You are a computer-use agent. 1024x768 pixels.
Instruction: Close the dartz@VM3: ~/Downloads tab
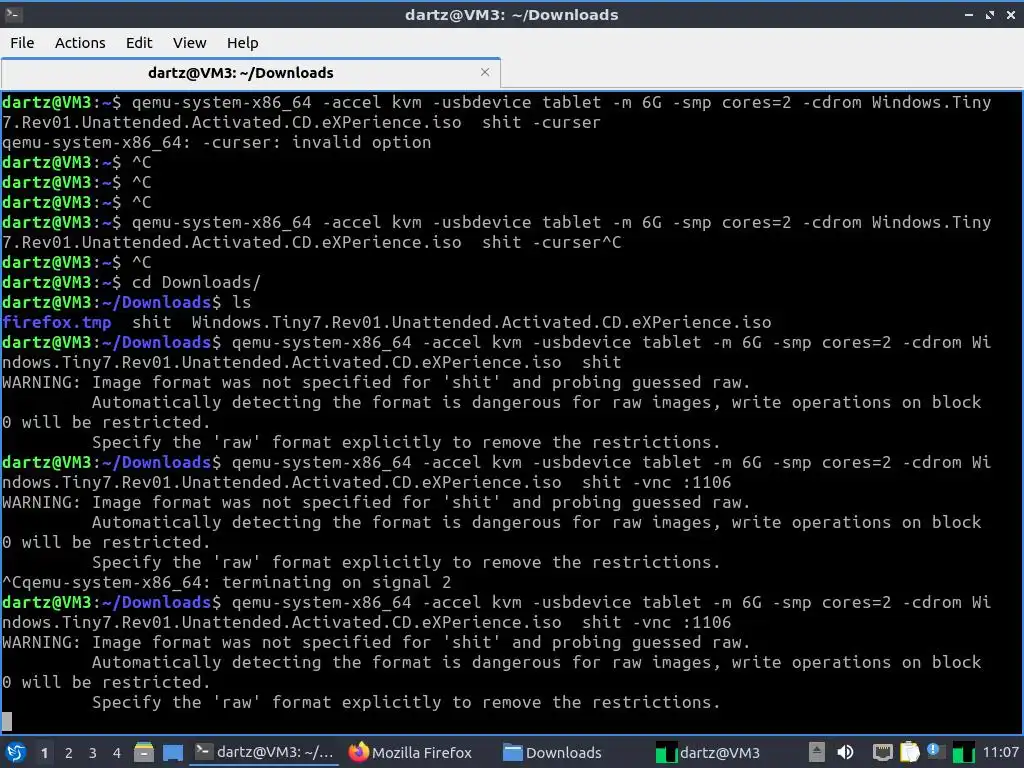pos(485,72)
